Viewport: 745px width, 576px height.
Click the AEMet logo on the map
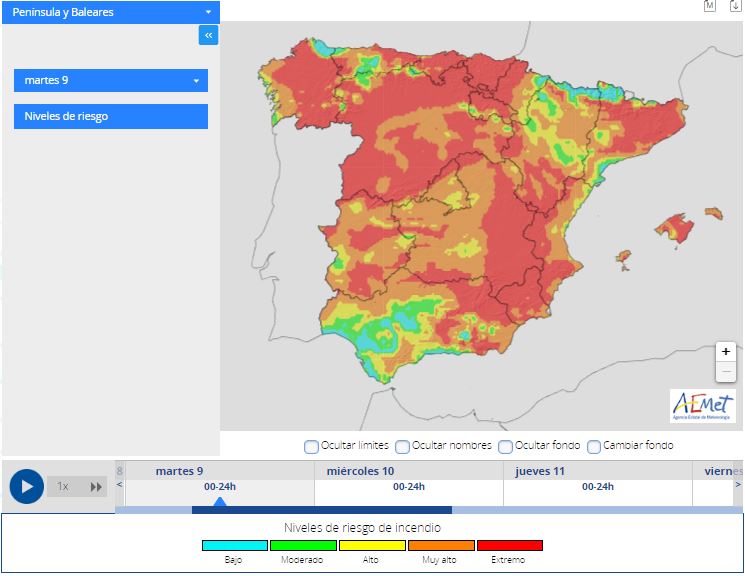pyautogui.click(x=702, y=406)
